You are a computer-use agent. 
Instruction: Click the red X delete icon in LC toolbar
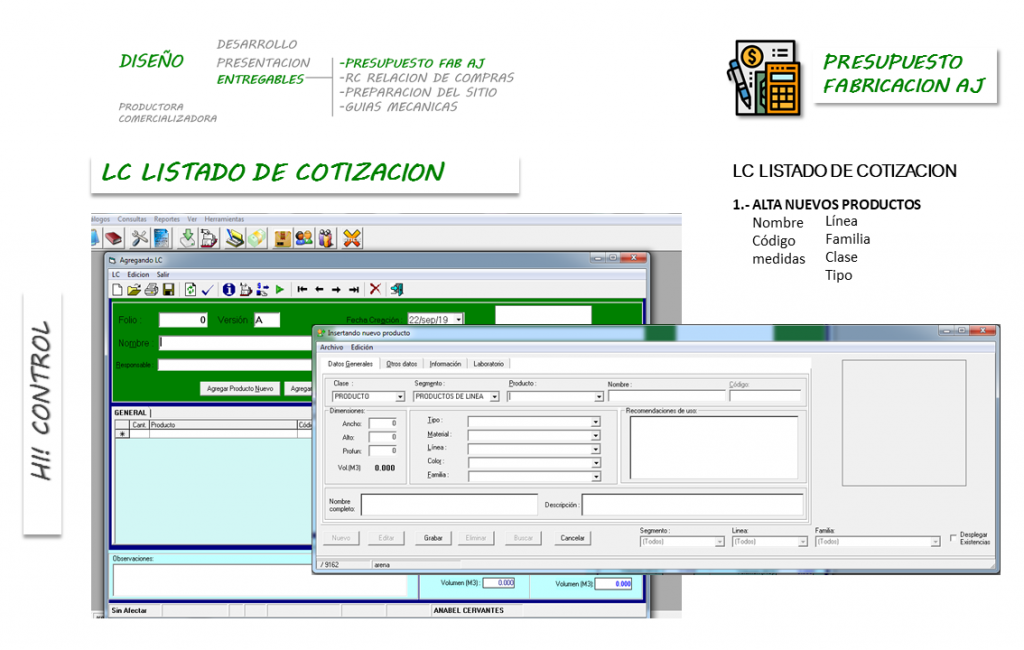(x=375, y=289)
